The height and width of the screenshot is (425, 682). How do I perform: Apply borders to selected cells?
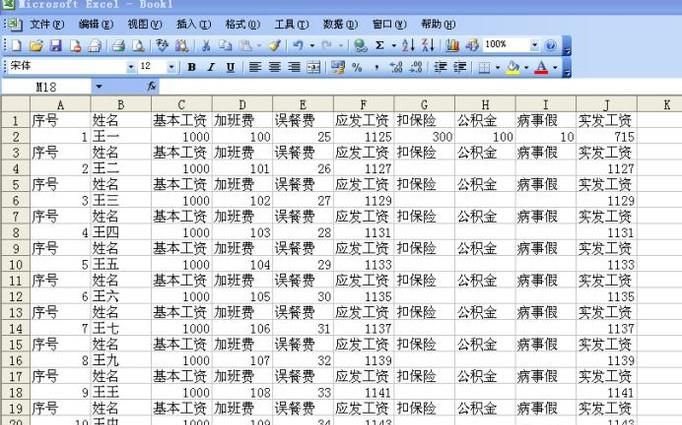pyautogui.click(x=484, y=67)
